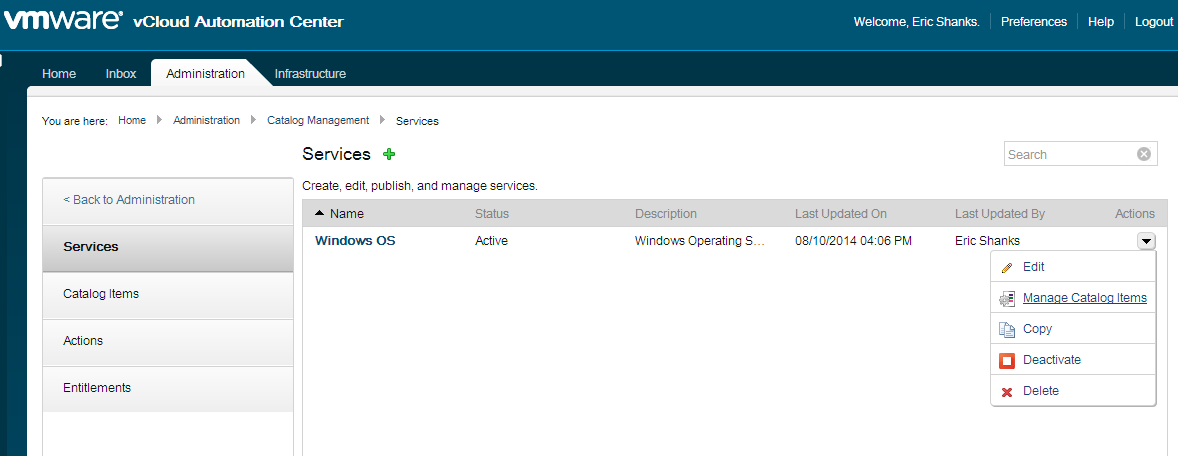Open Catalog Items in the sidebar

click(x=101, y=294)
